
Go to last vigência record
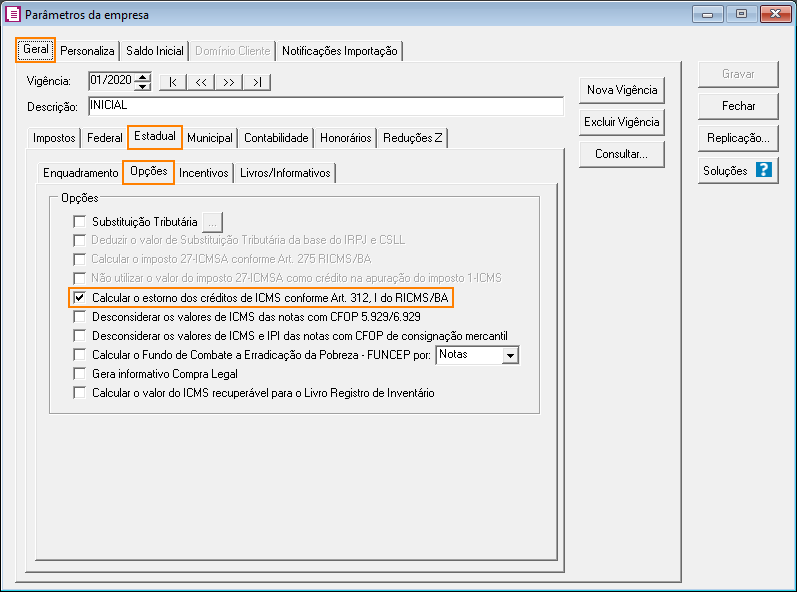click(x=257, y=82)
